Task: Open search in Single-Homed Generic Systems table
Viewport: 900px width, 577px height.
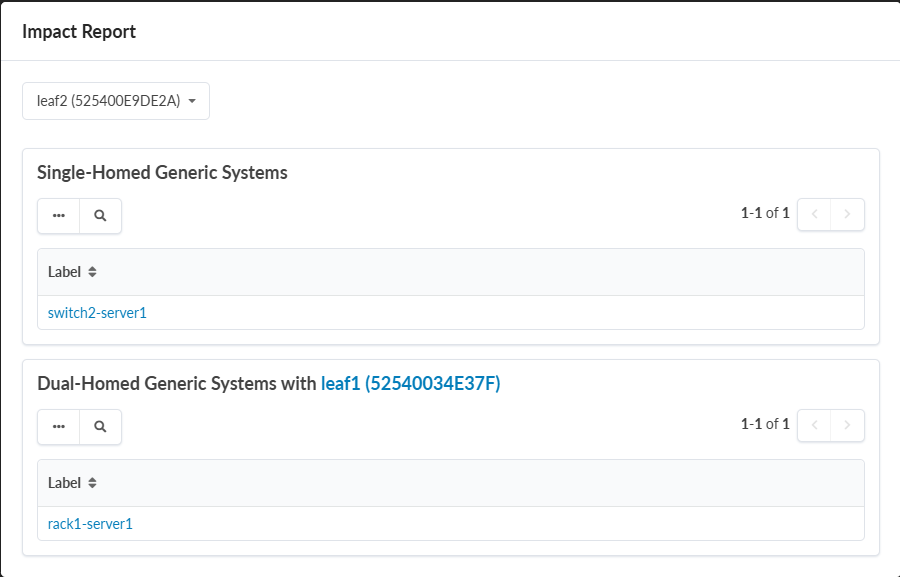Action: 100,215
